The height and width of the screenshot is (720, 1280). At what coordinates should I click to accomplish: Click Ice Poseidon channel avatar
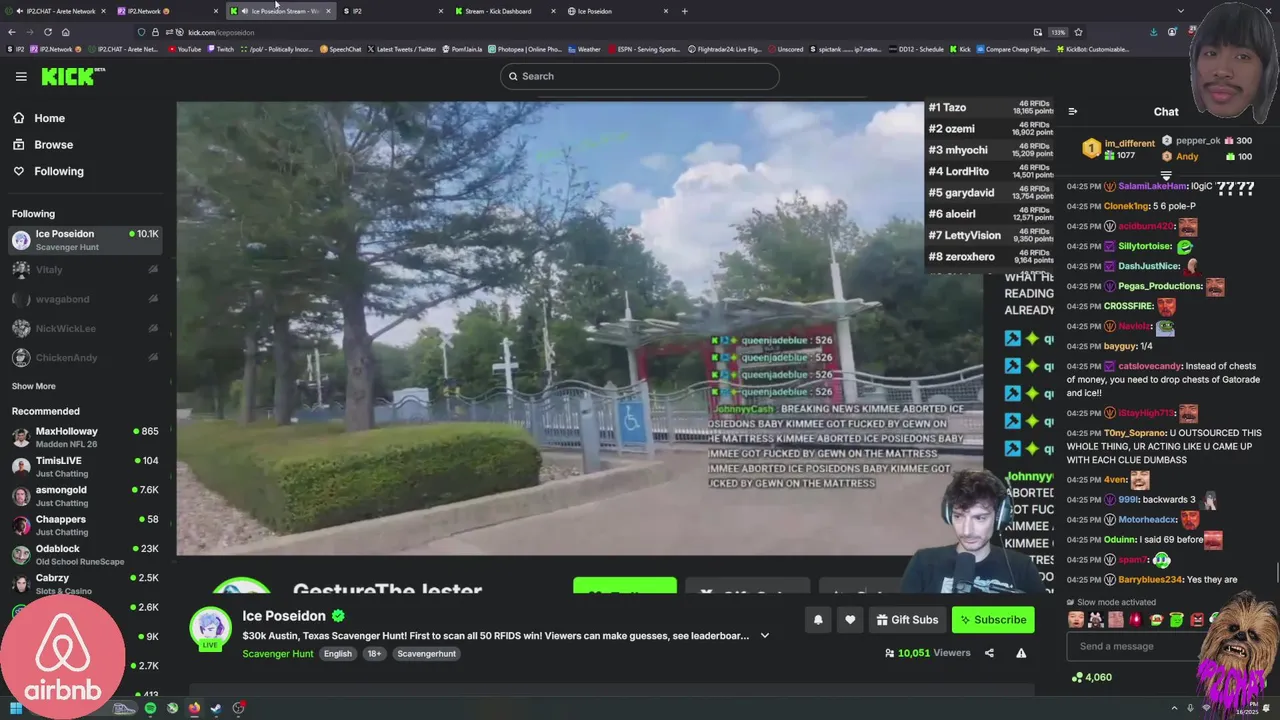coord(210,628)
